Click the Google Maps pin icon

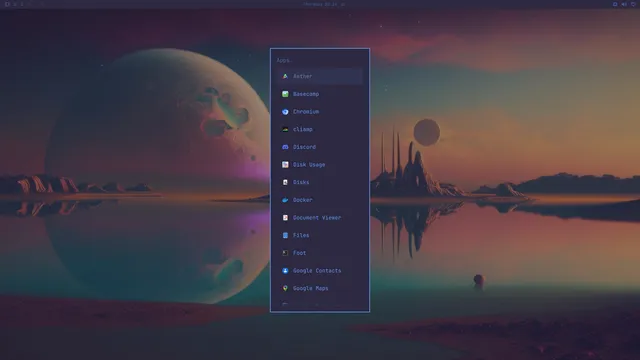tap(285, 288)
